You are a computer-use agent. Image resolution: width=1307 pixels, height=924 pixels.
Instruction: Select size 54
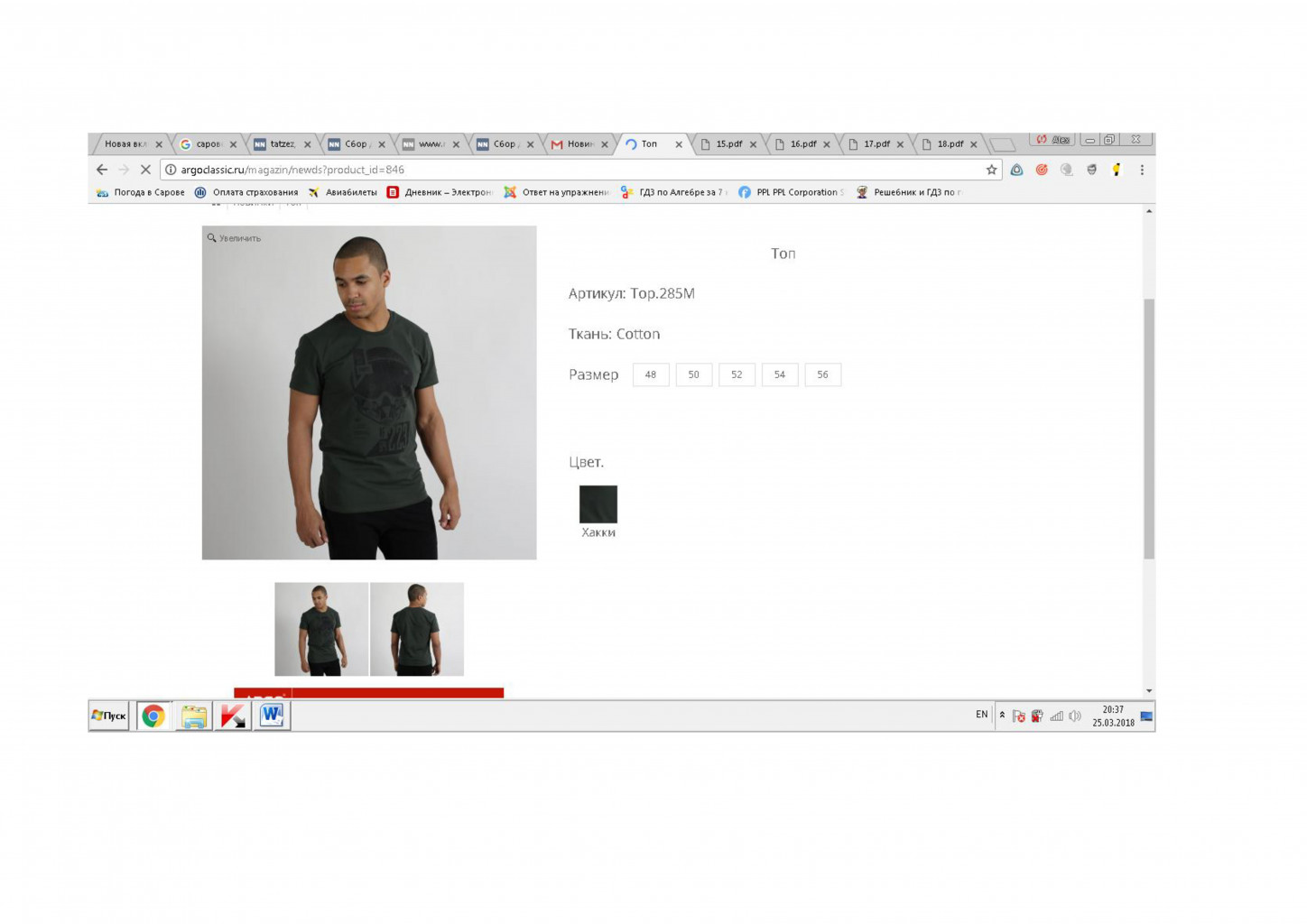(x=780, y=374)
